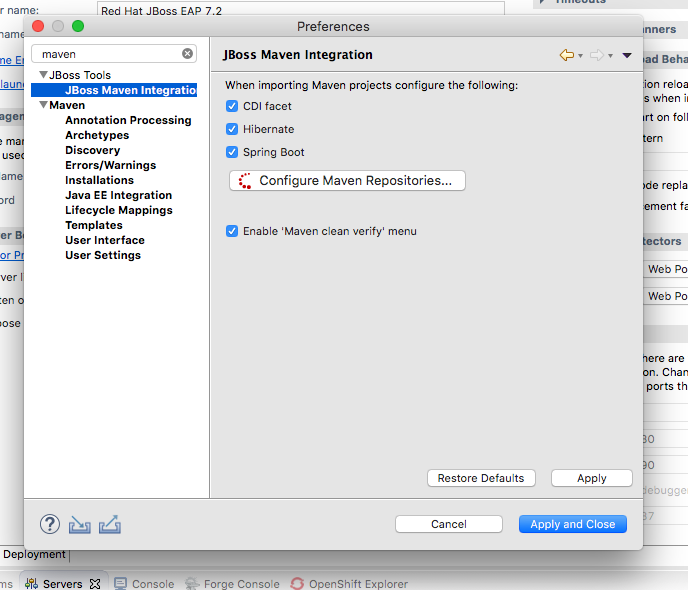
Task: Switch to OpenShift Explorer tab
Action: pos(358,584)
